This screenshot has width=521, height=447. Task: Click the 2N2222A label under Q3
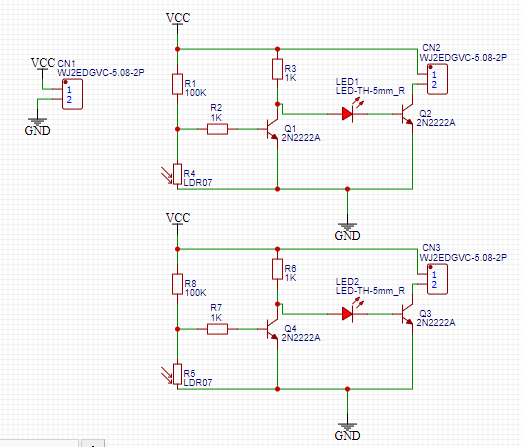point(436,323)
